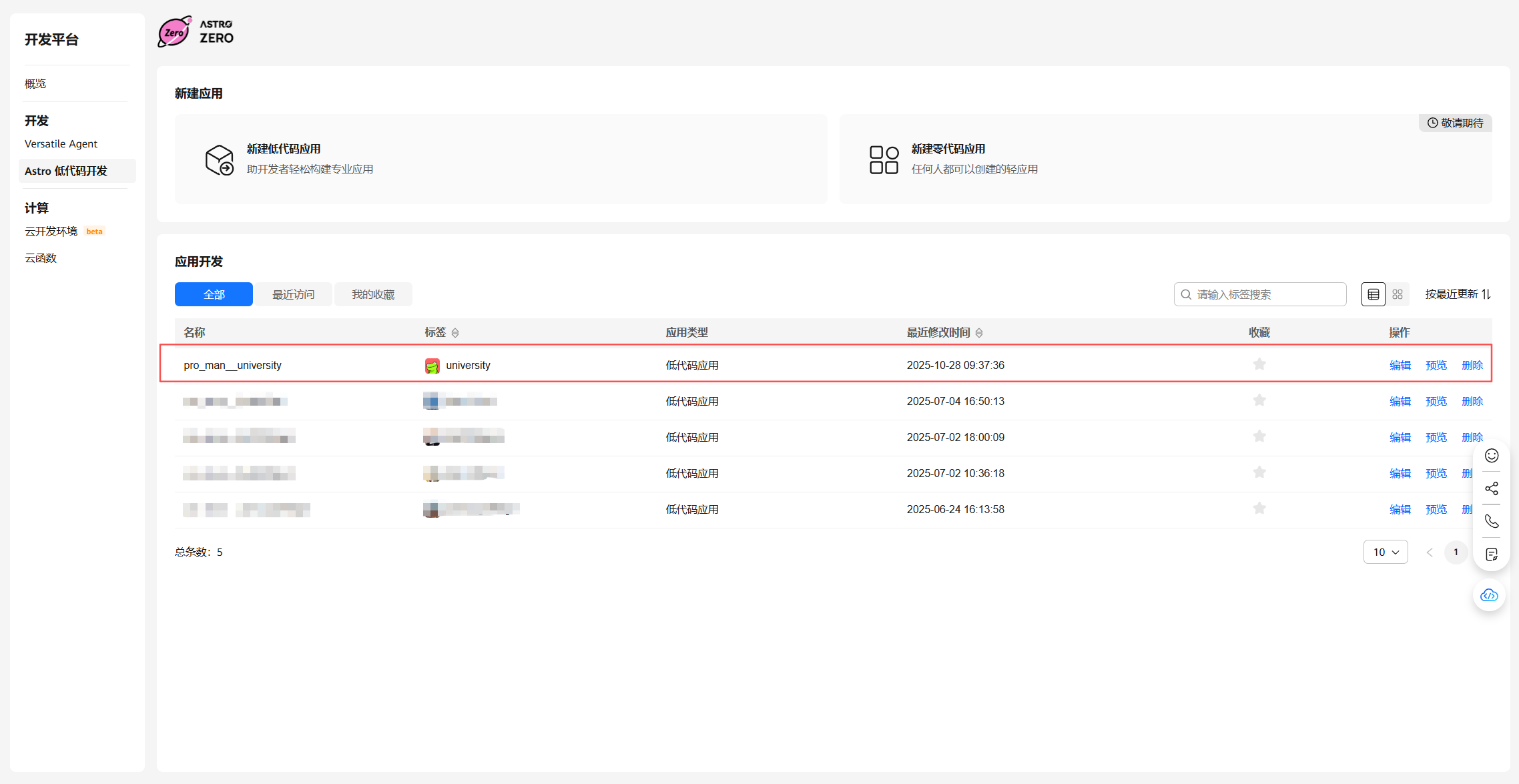Image resolution: width=1519 pixels, height=784 pixels.
Task: Star the app modified 2025-07-04
Action: 1259,400
